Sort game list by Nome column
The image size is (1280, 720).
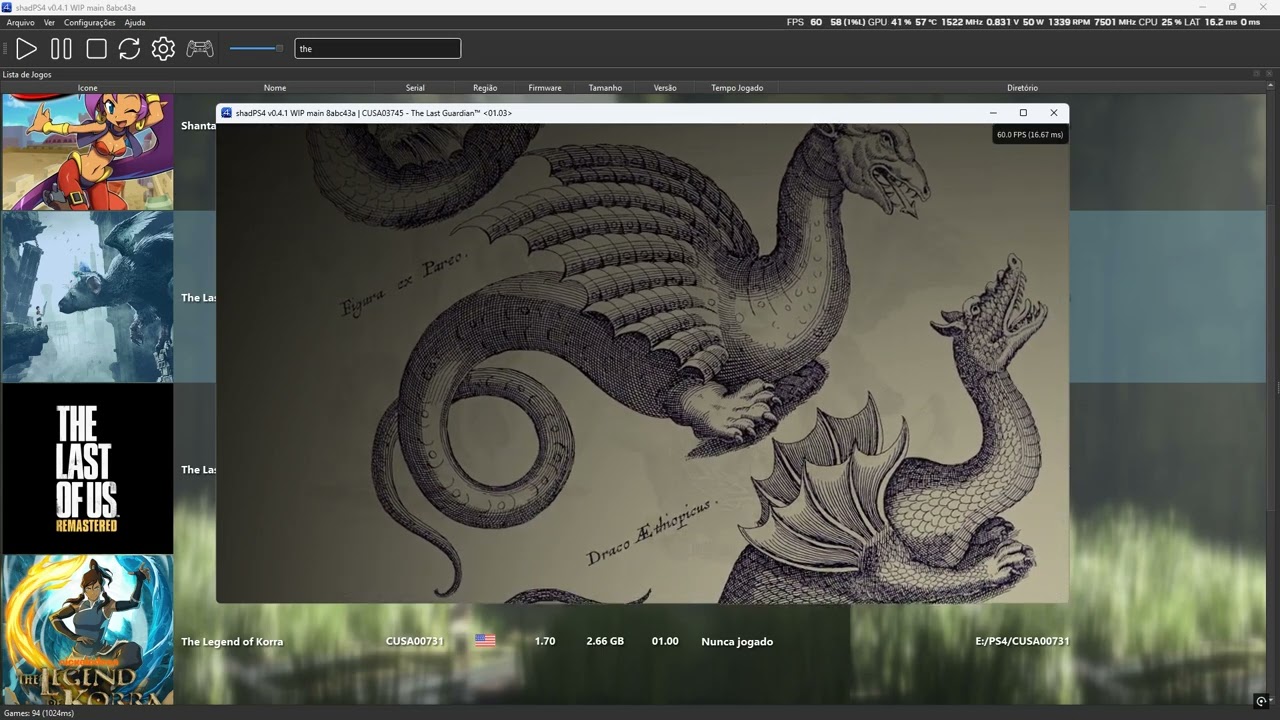275,88
